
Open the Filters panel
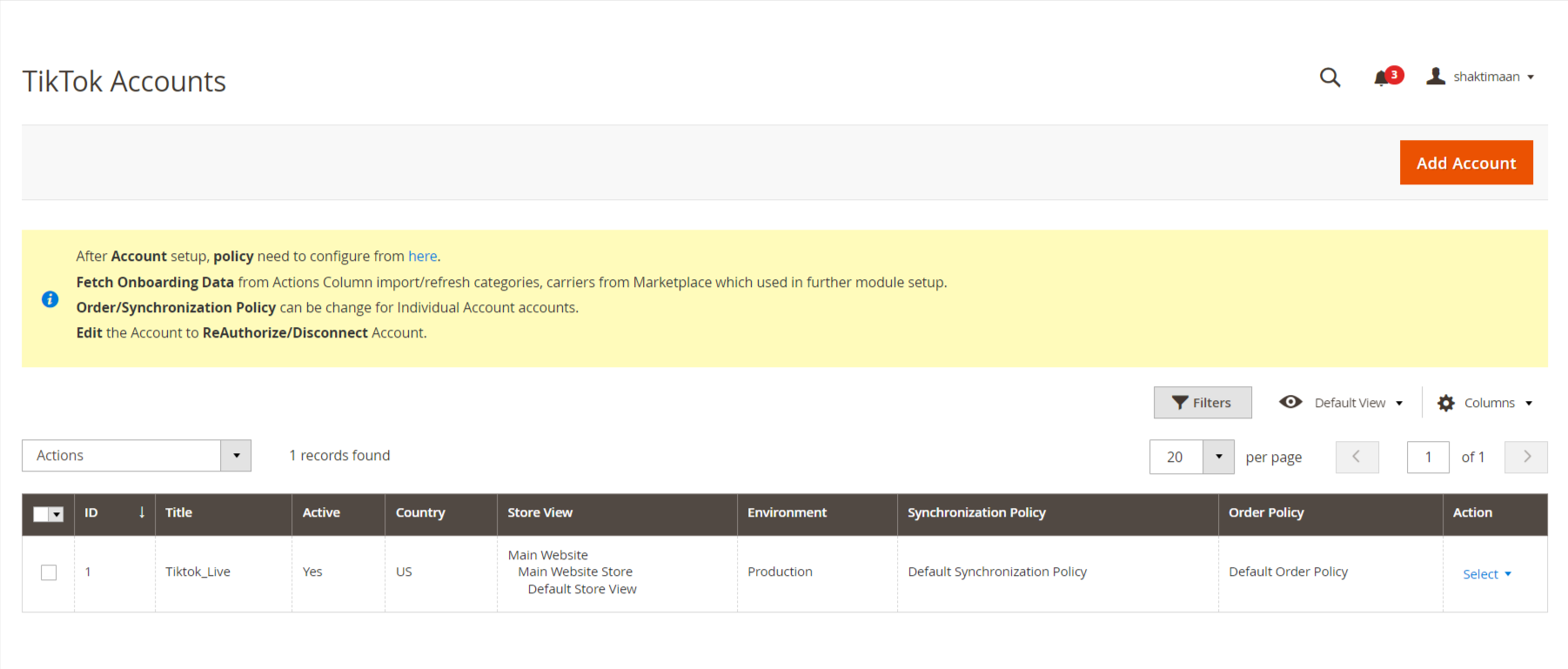point(1202,403)
